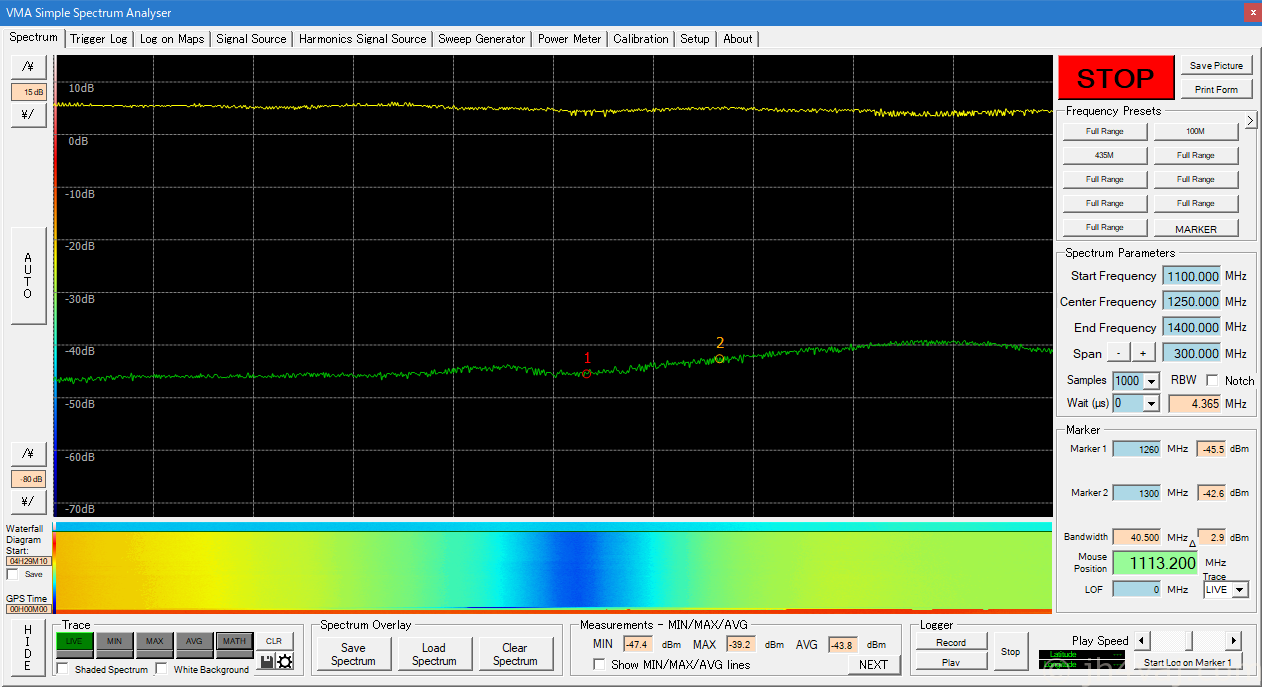Click the floppy disk save trace icon
Viewport: 1262px width, 687px height.
(267, 661)
